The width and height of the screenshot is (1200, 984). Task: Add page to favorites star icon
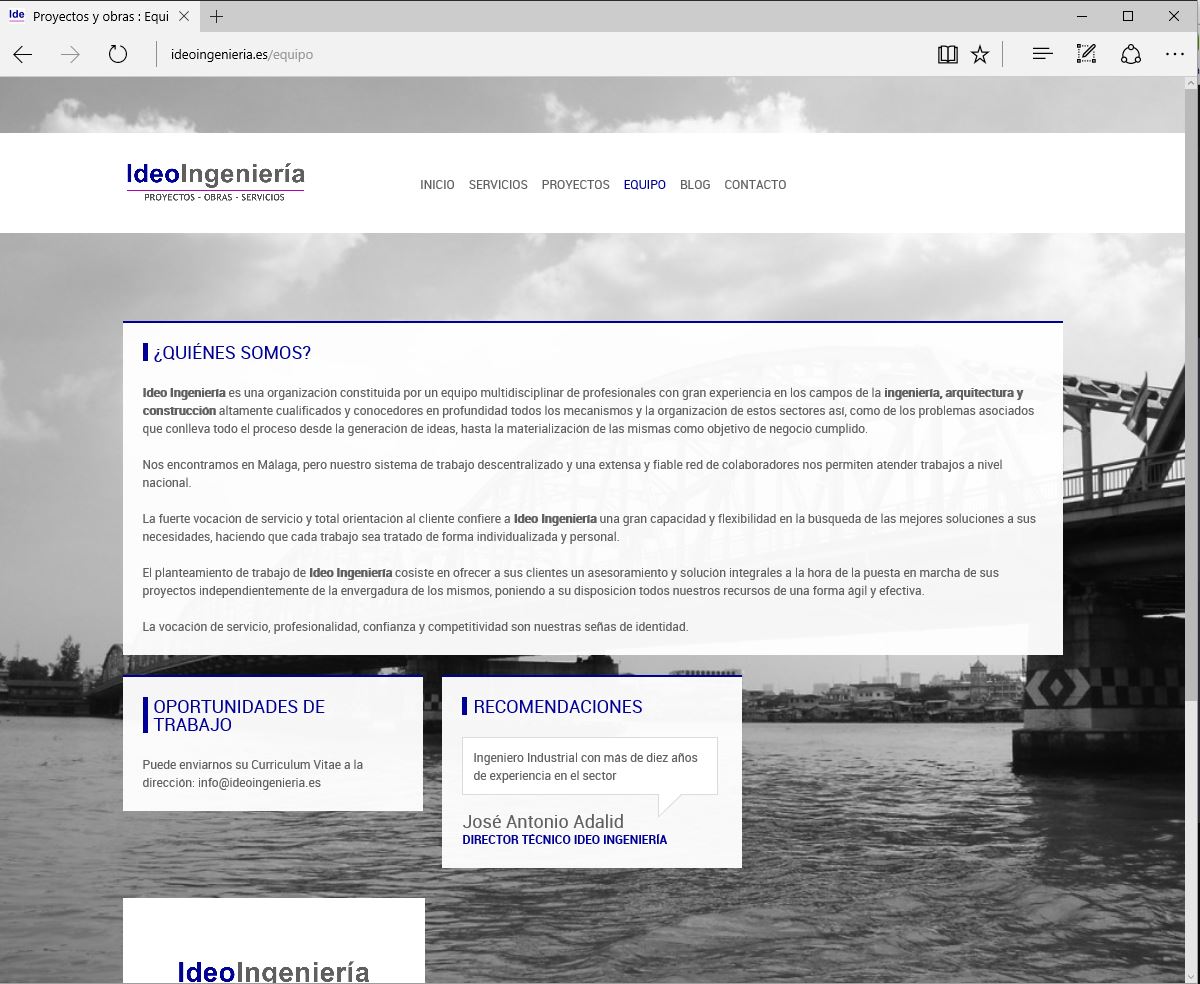tap(980, 55)
